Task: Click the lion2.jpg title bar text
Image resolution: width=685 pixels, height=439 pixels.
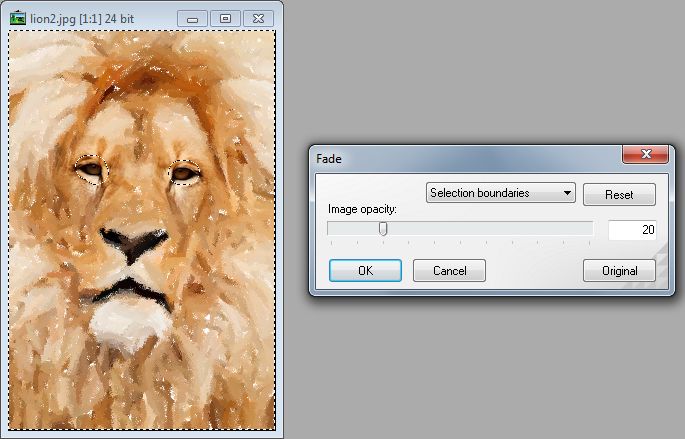Action: [x=76, y=18]
